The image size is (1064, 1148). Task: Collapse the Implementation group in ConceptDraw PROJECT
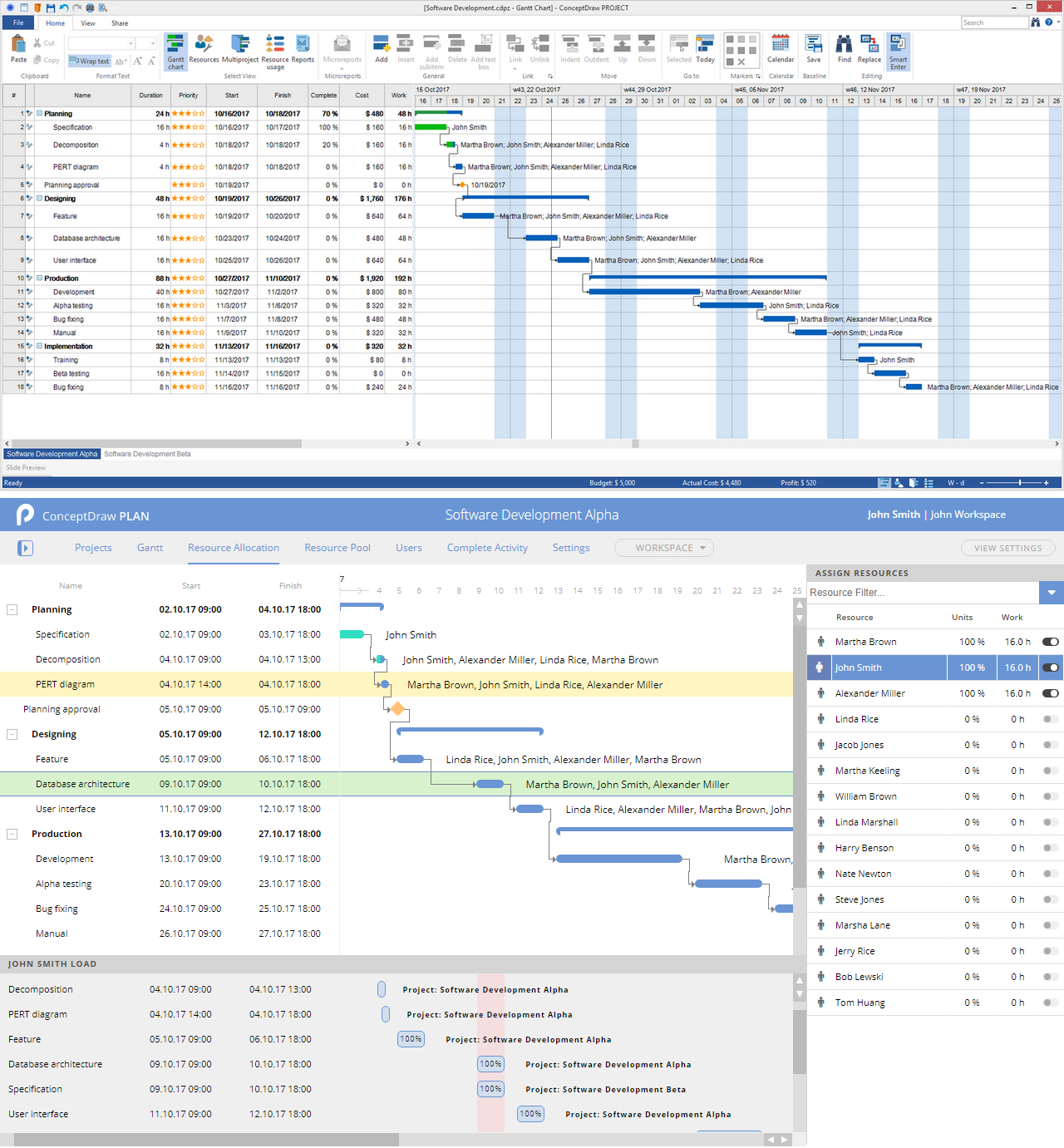tap(39, 347)
